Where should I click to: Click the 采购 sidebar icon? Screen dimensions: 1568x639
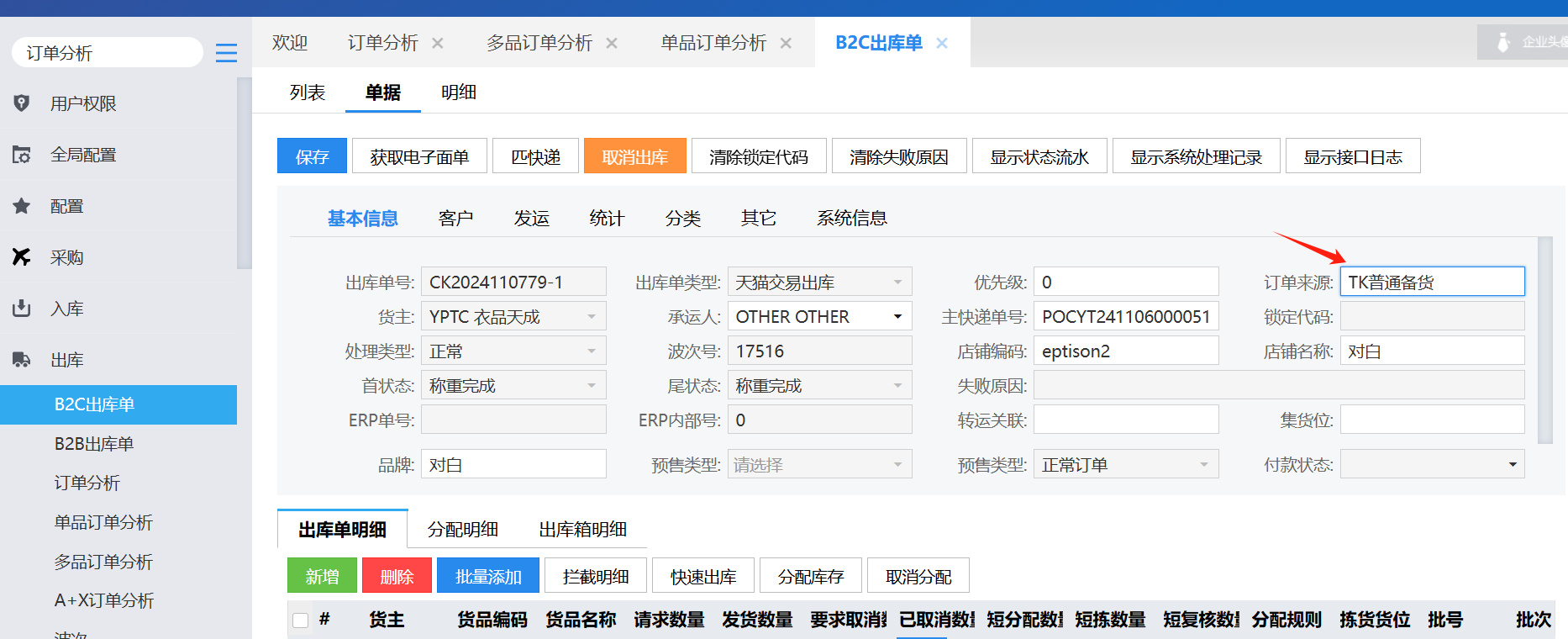pyautogui.click(x=22, y=257)
